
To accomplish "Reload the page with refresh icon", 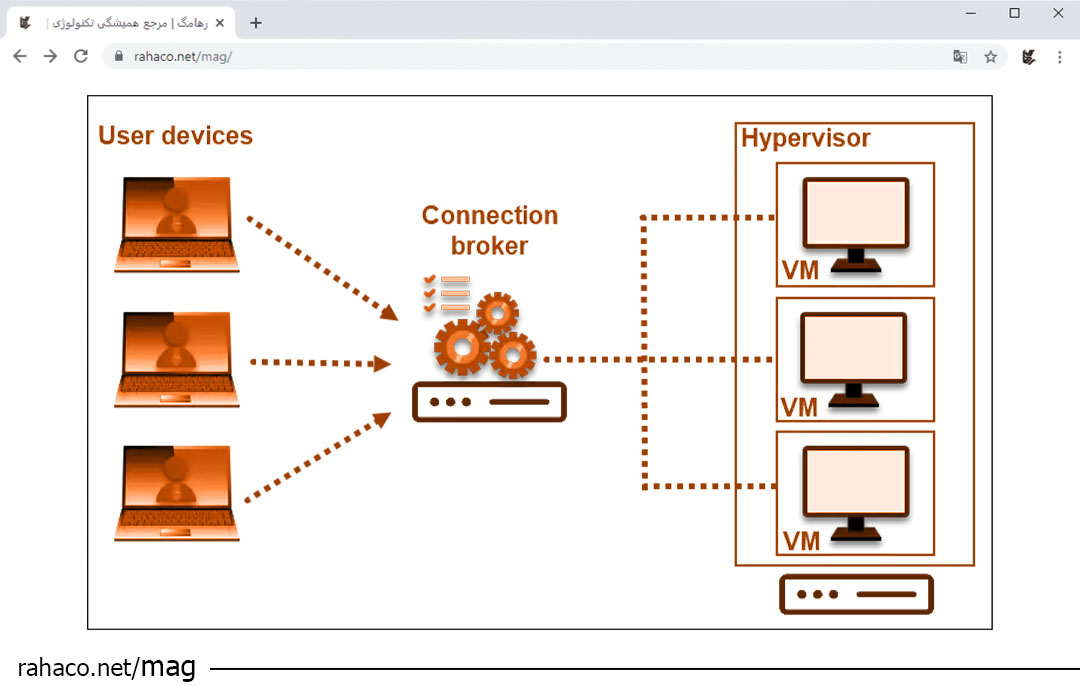I will (x=81, y=57).
